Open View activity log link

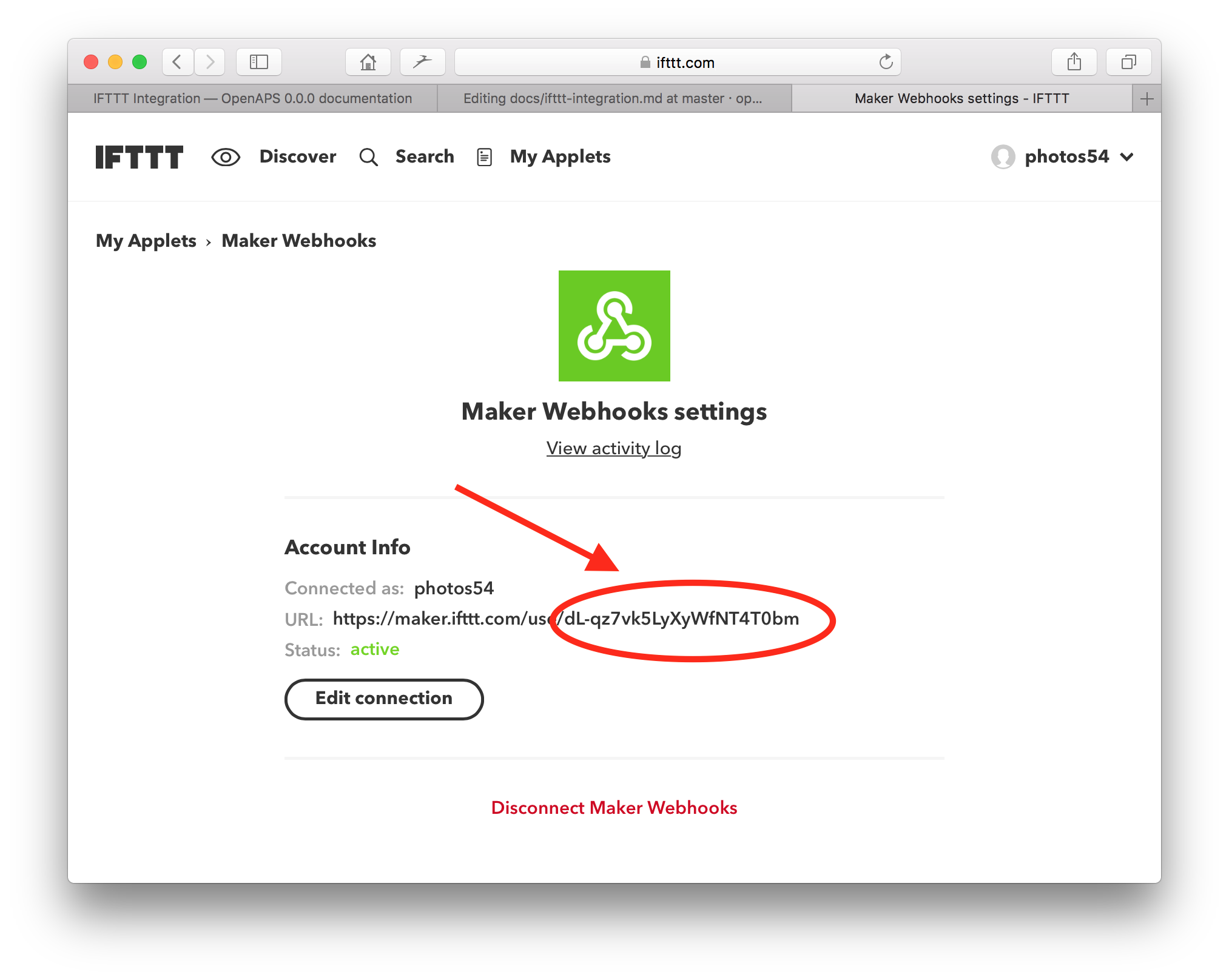tap(614, 448)
